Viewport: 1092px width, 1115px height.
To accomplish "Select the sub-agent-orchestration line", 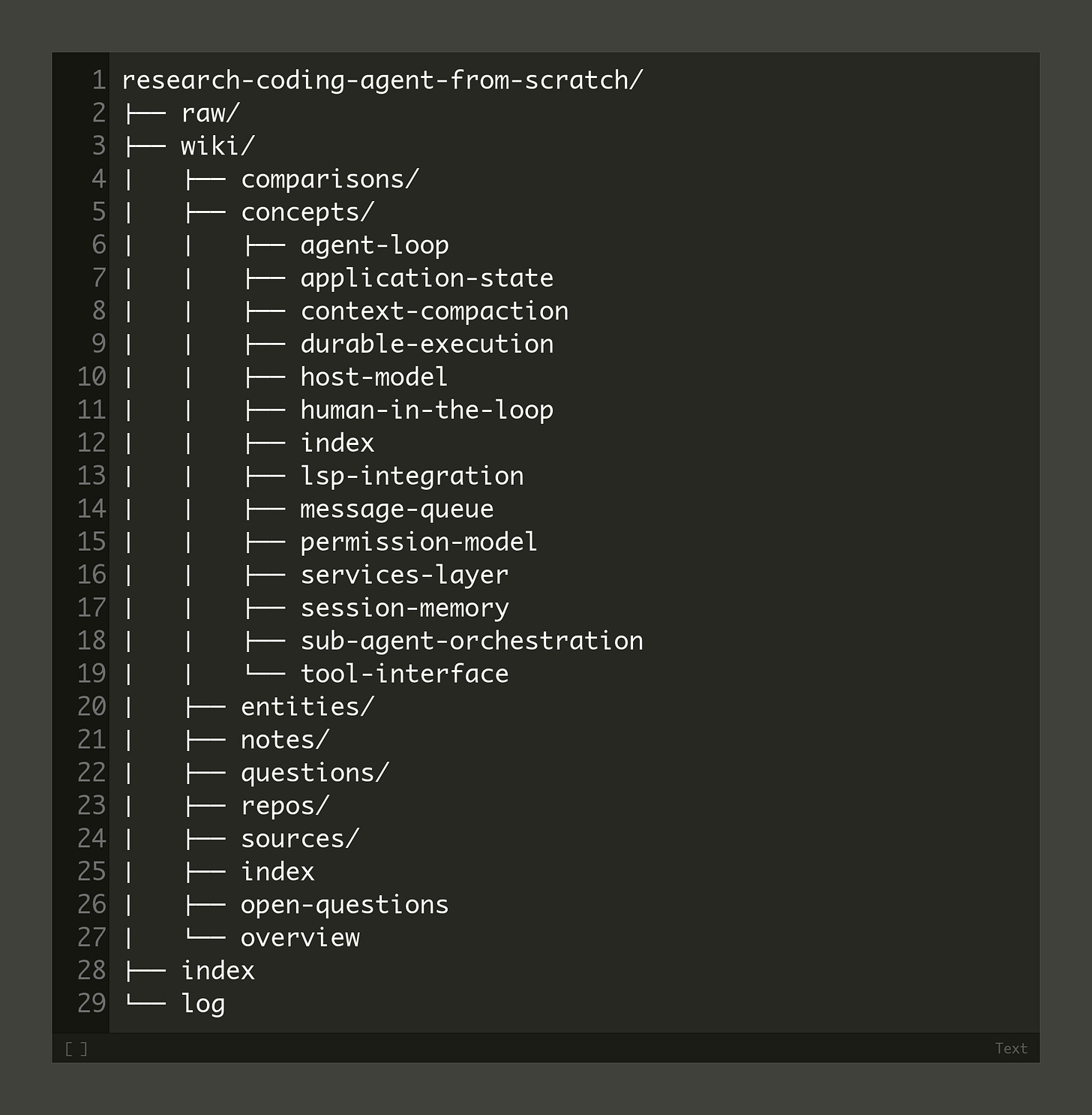I will coord(472,642).
